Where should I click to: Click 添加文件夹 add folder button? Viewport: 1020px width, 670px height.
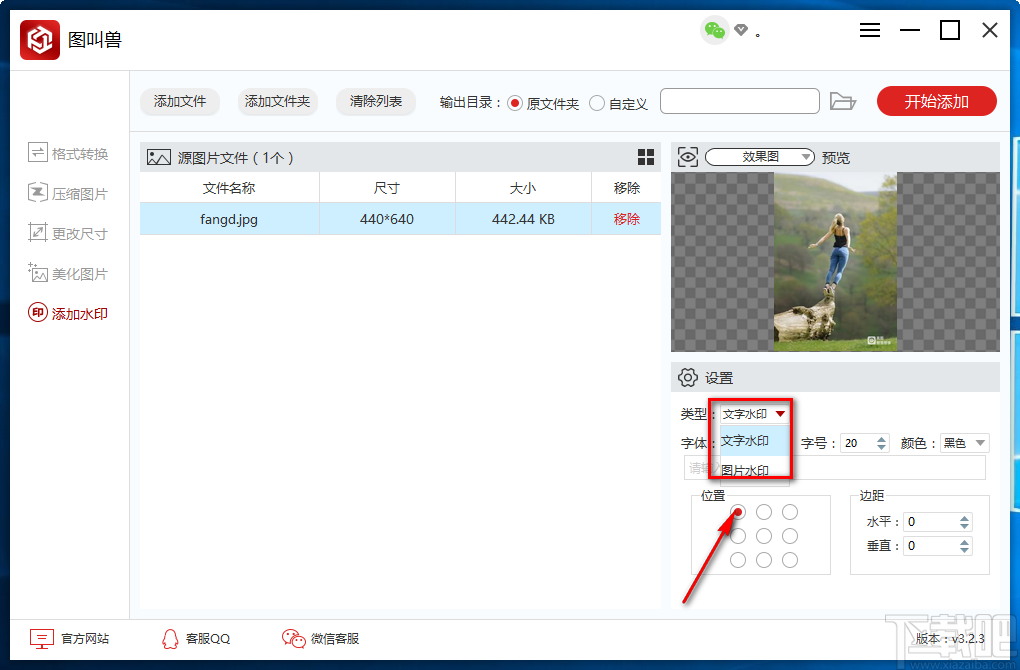278,101
